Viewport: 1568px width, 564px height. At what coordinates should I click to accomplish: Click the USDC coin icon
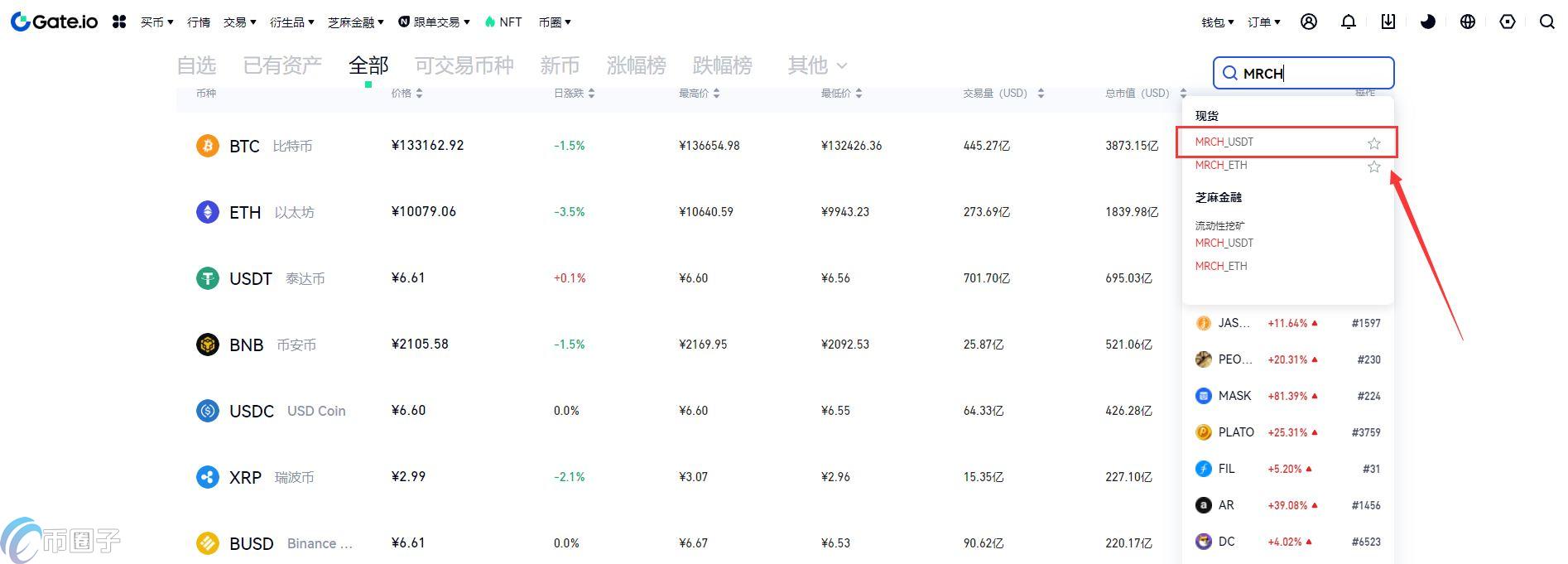(x=208, y=411)
